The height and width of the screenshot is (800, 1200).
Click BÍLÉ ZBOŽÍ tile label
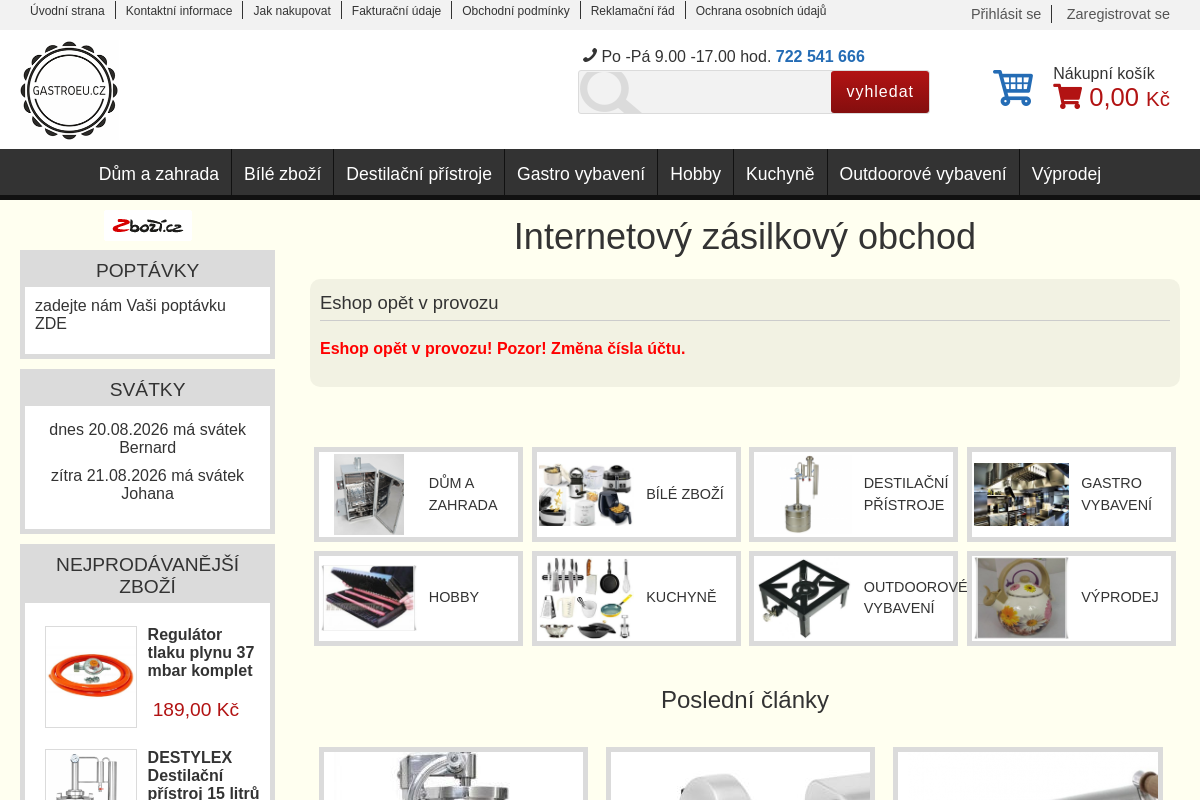(685, 494)
